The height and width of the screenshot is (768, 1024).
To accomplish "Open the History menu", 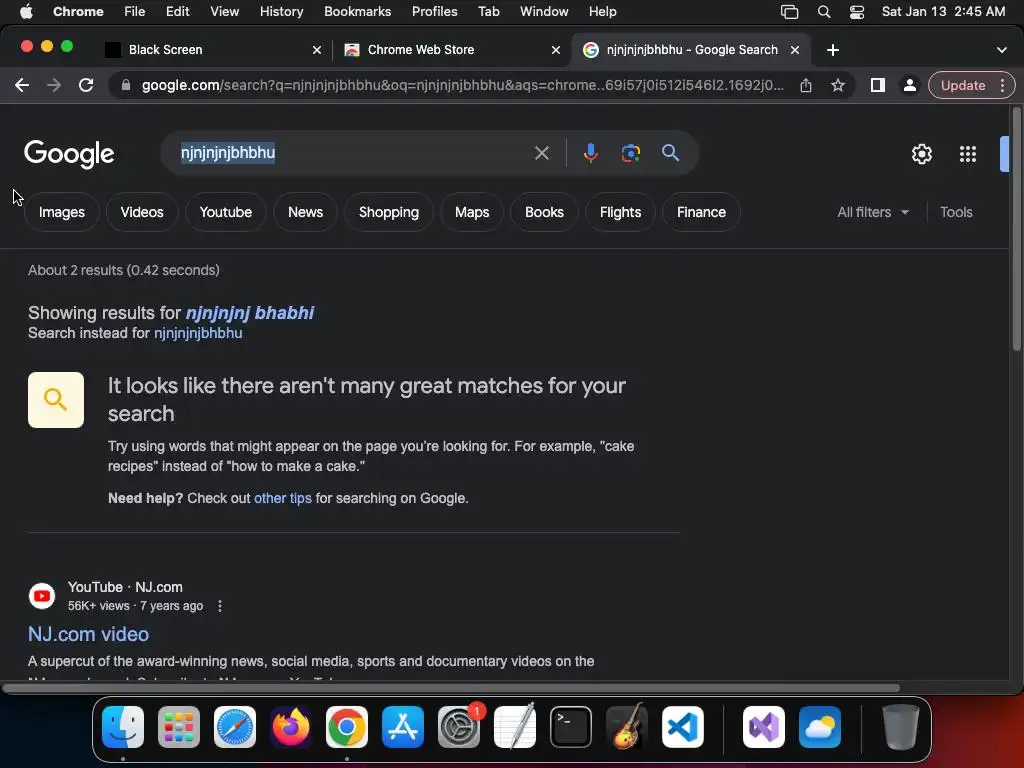I will tap(281, 12).
